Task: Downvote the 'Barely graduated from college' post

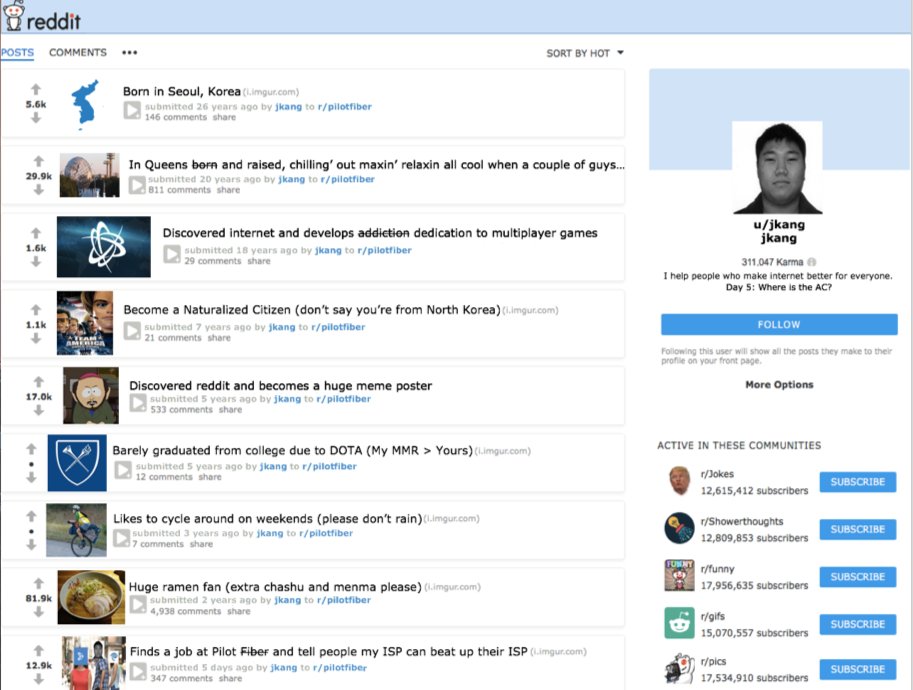Action: [31, 477]
